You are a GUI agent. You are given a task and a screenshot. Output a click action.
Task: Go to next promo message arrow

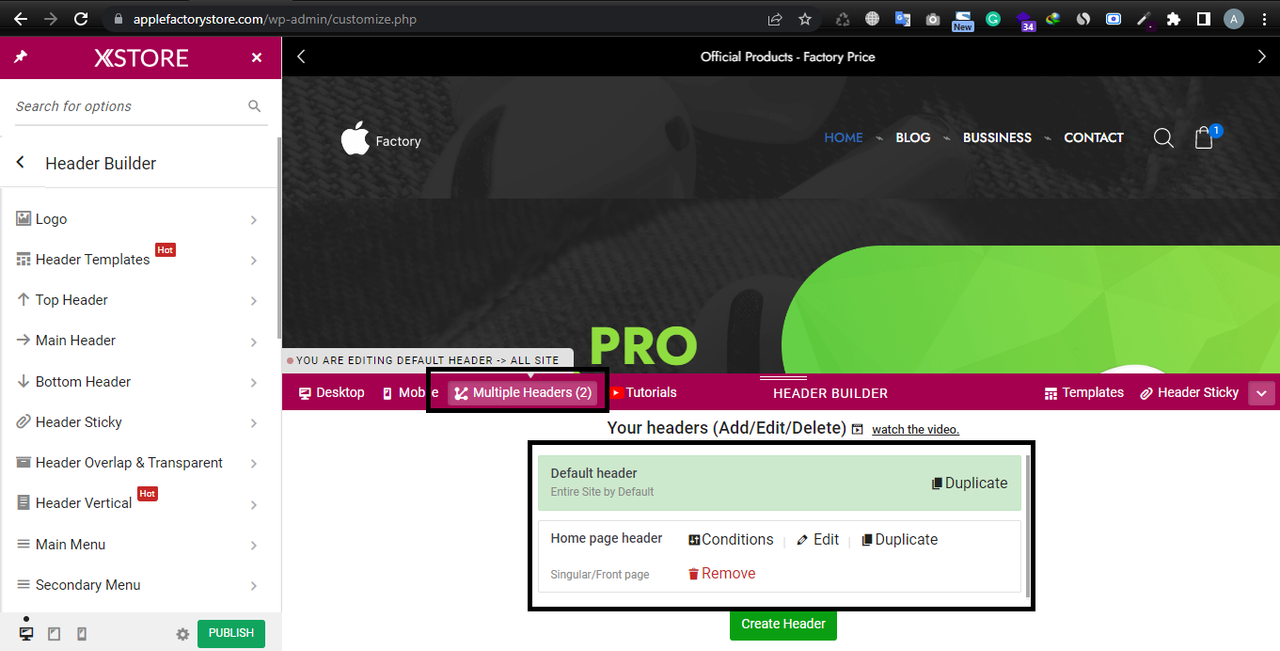[x=1261, y=57]
